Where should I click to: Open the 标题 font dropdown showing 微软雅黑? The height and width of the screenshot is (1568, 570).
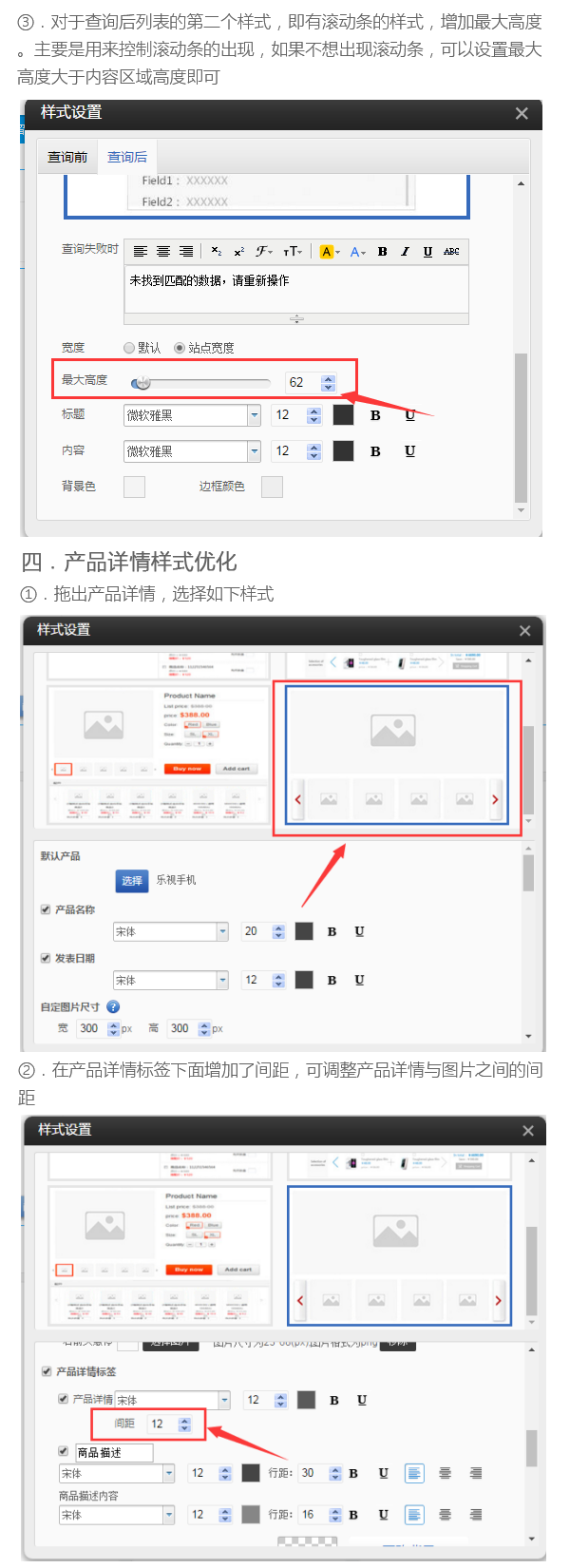click(254, 415)
